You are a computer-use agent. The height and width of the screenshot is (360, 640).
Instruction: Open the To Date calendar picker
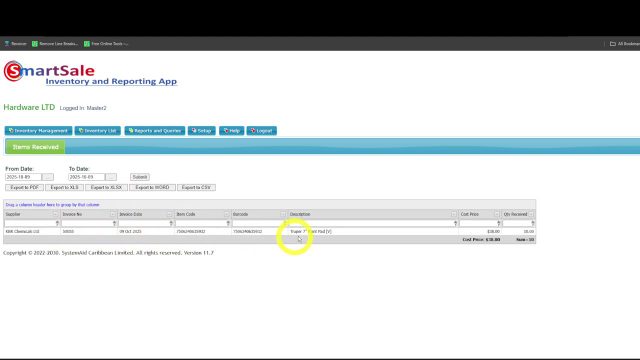tap(111, 177)
